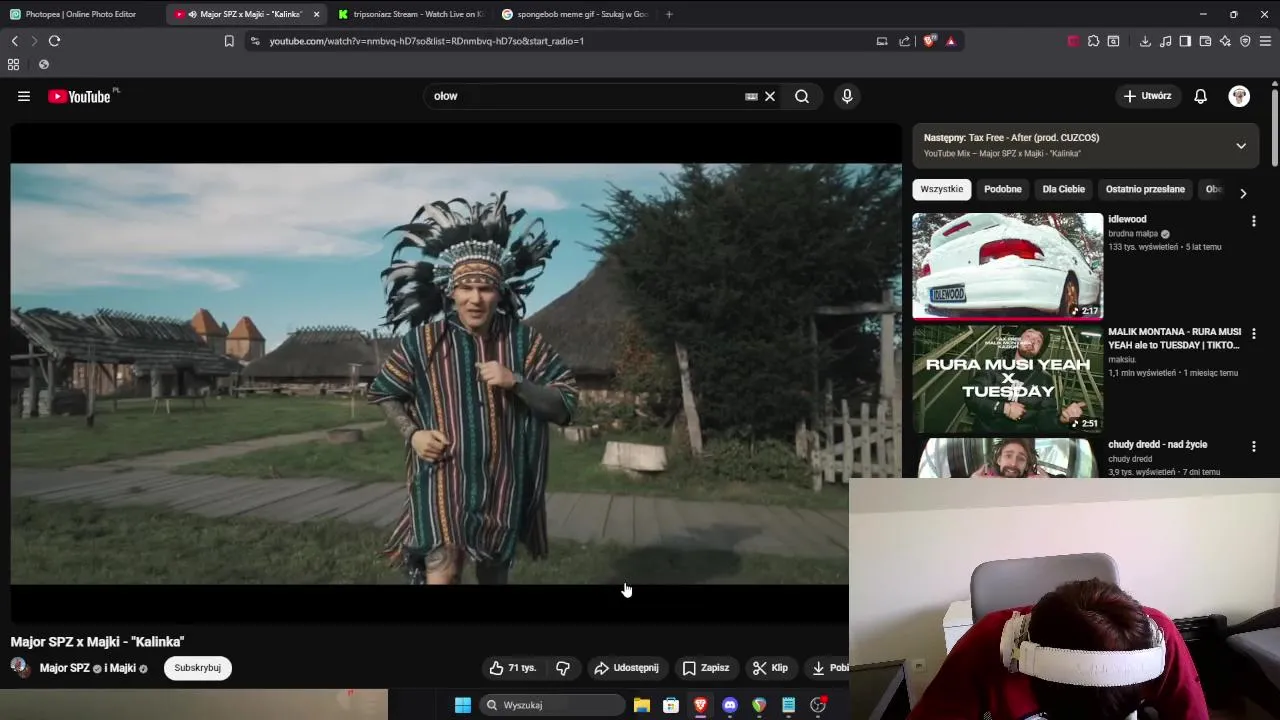Open OBS Studio from taskbar
This screenshot has width=1280, height=720.
pyautogui.click(x=818, y=705)
